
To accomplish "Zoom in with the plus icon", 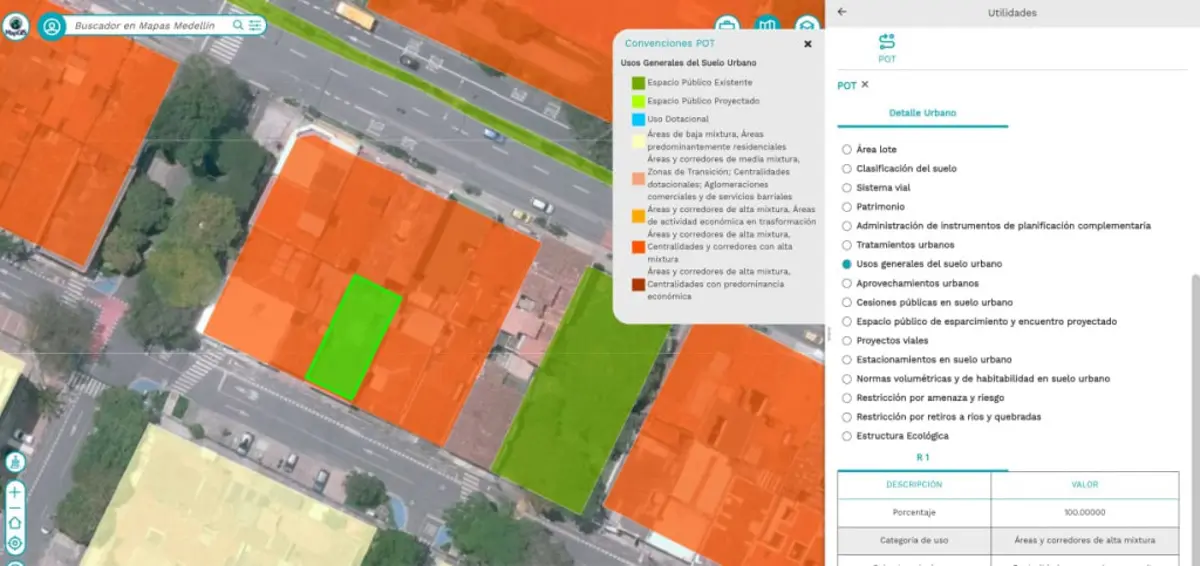I will (x=15, y=493).
